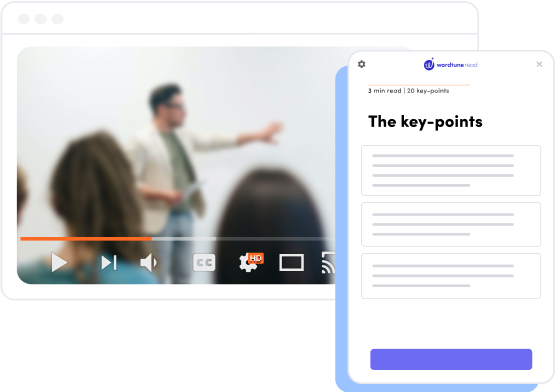The width and height of the screenshot is (556, 392).
Task: Select the second key-point card
Action: pos(451,224)
